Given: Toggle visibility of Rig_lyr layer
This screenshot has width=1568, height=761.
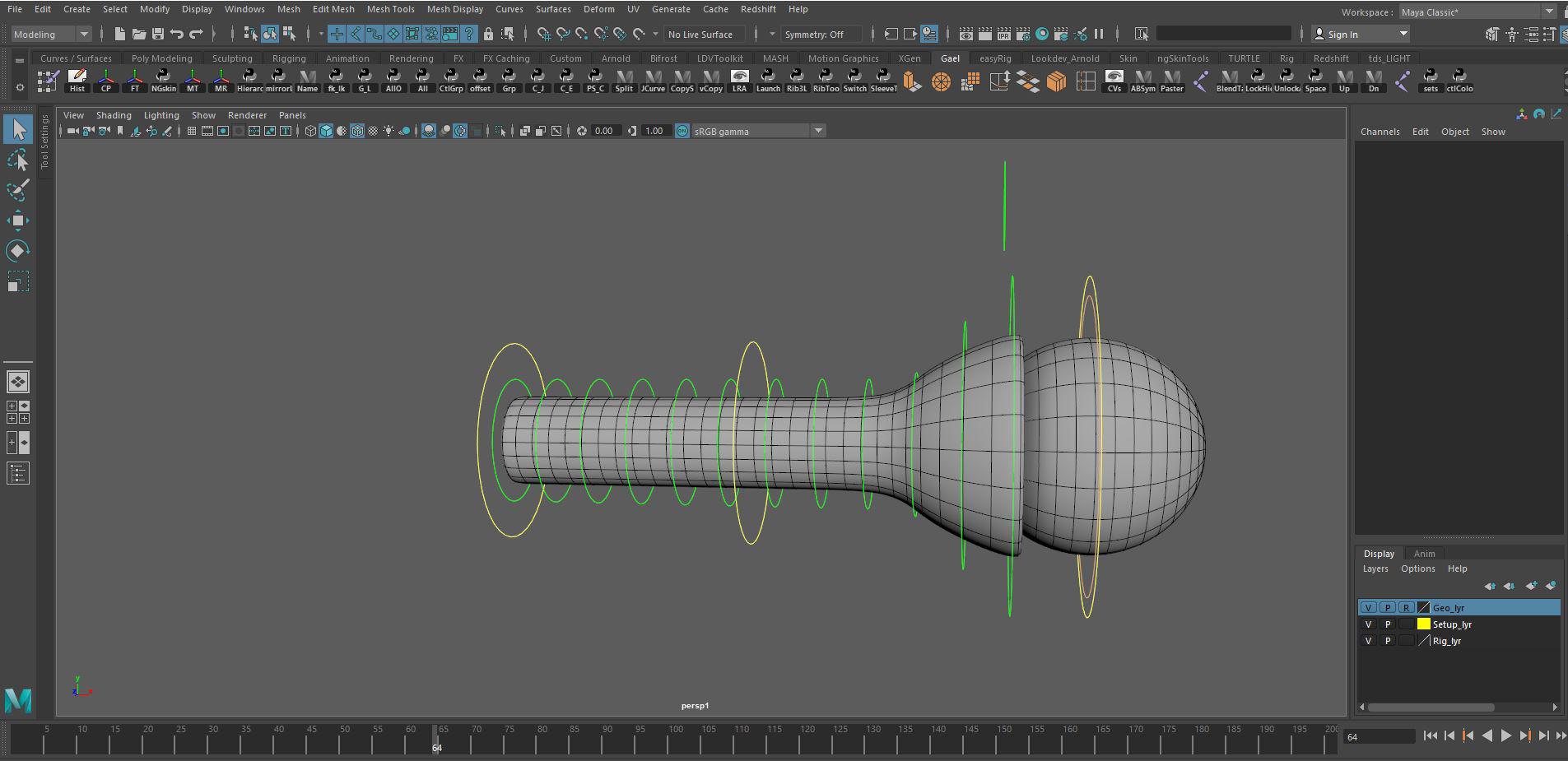Looking at the screenshot, I should 1368,641.
